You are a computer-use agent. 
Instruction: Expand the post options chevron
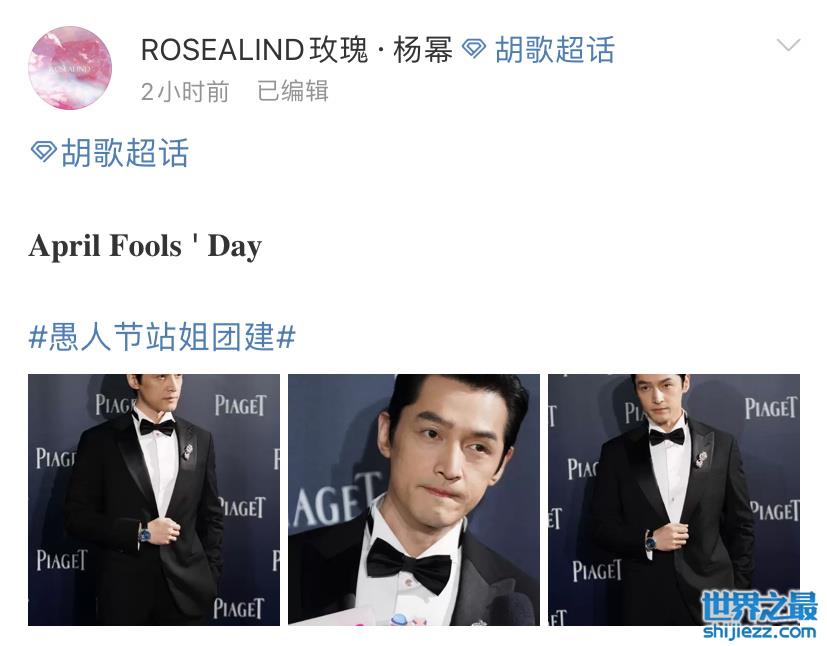[788, 45]
